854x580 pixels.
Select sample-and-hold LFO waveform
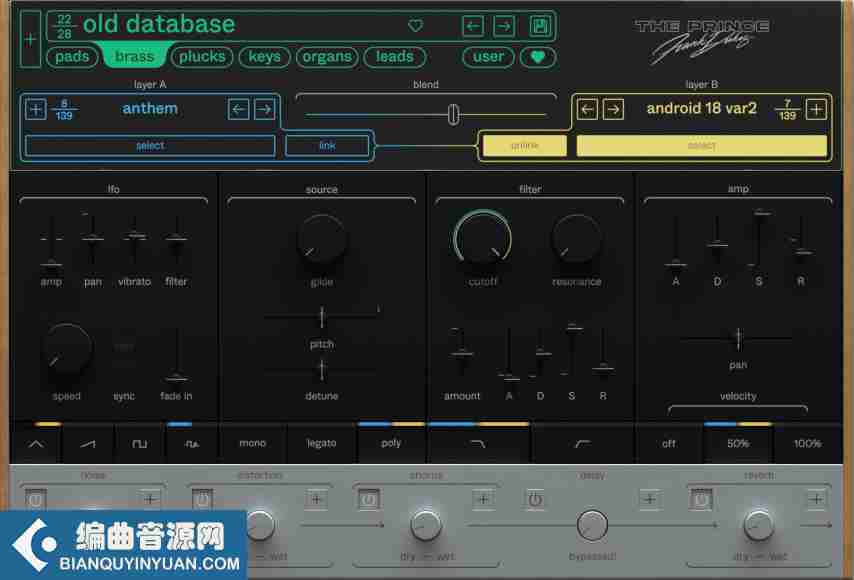(x=192, y=444)
